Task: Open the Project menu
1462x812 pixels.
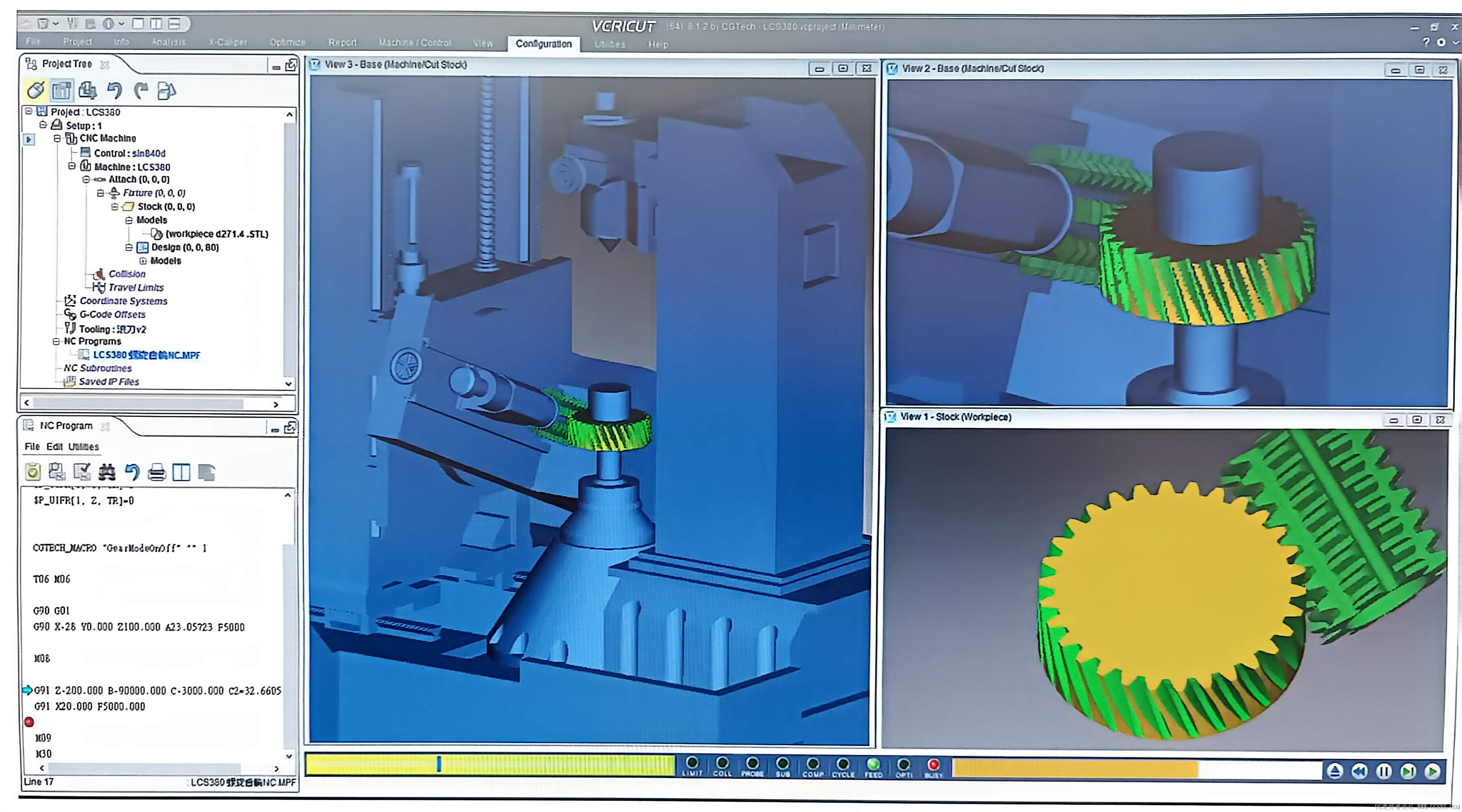Action: [77, 41]
